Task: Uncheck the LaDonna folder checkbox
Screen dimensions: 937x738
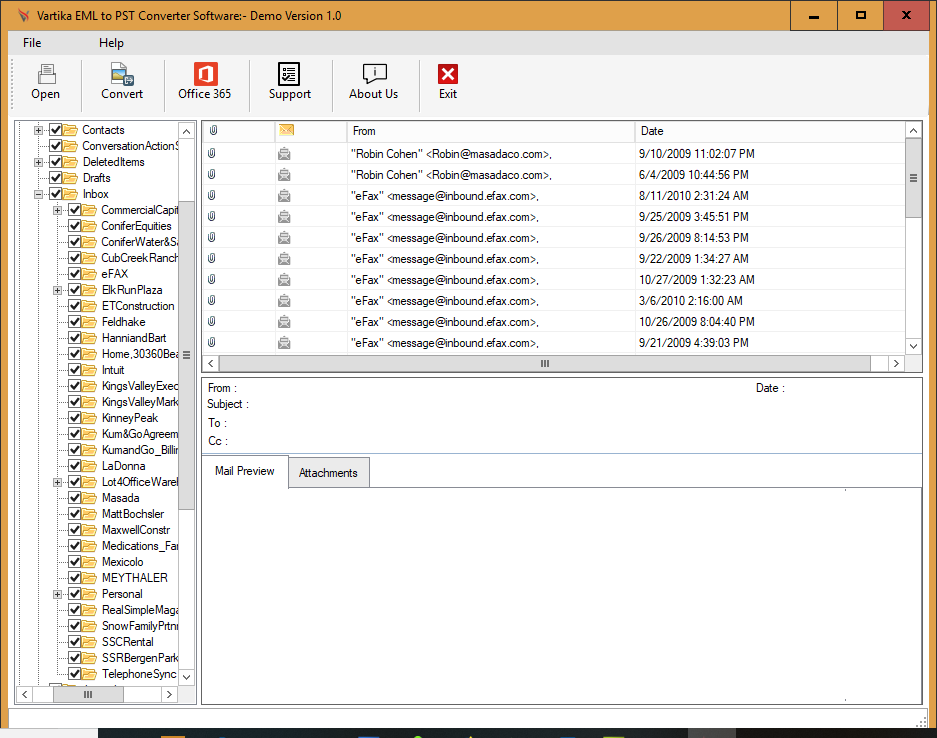Action: pyautogui.click(x=75, y=466)
